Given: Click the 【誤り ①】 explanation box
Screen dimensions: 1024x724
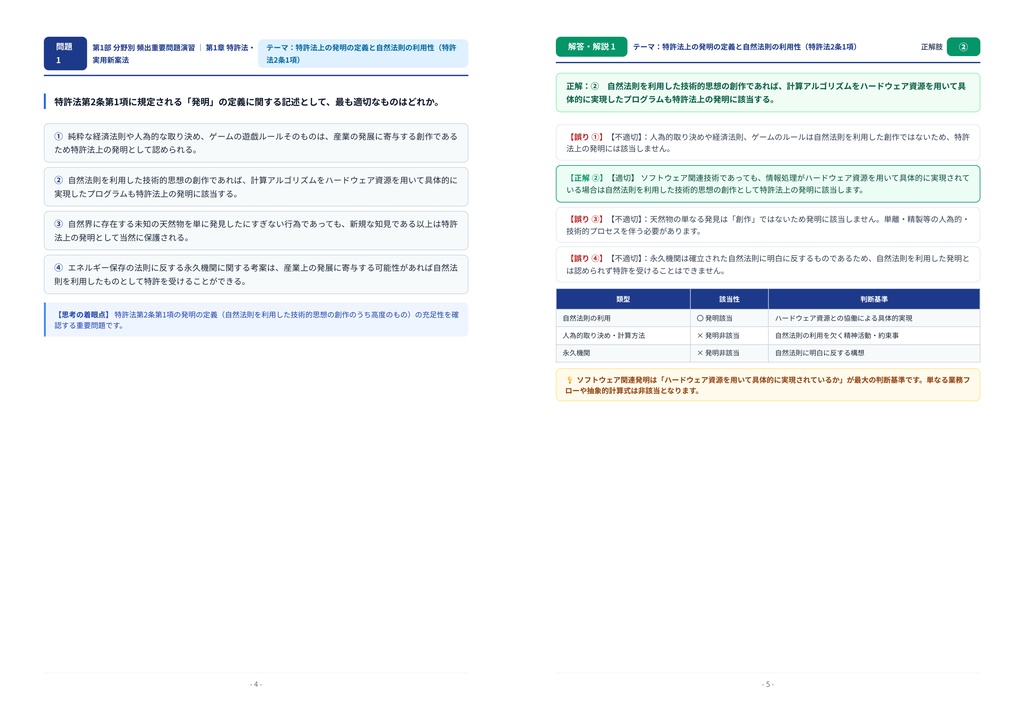Looking at the screenshot, I should point(768,142).
